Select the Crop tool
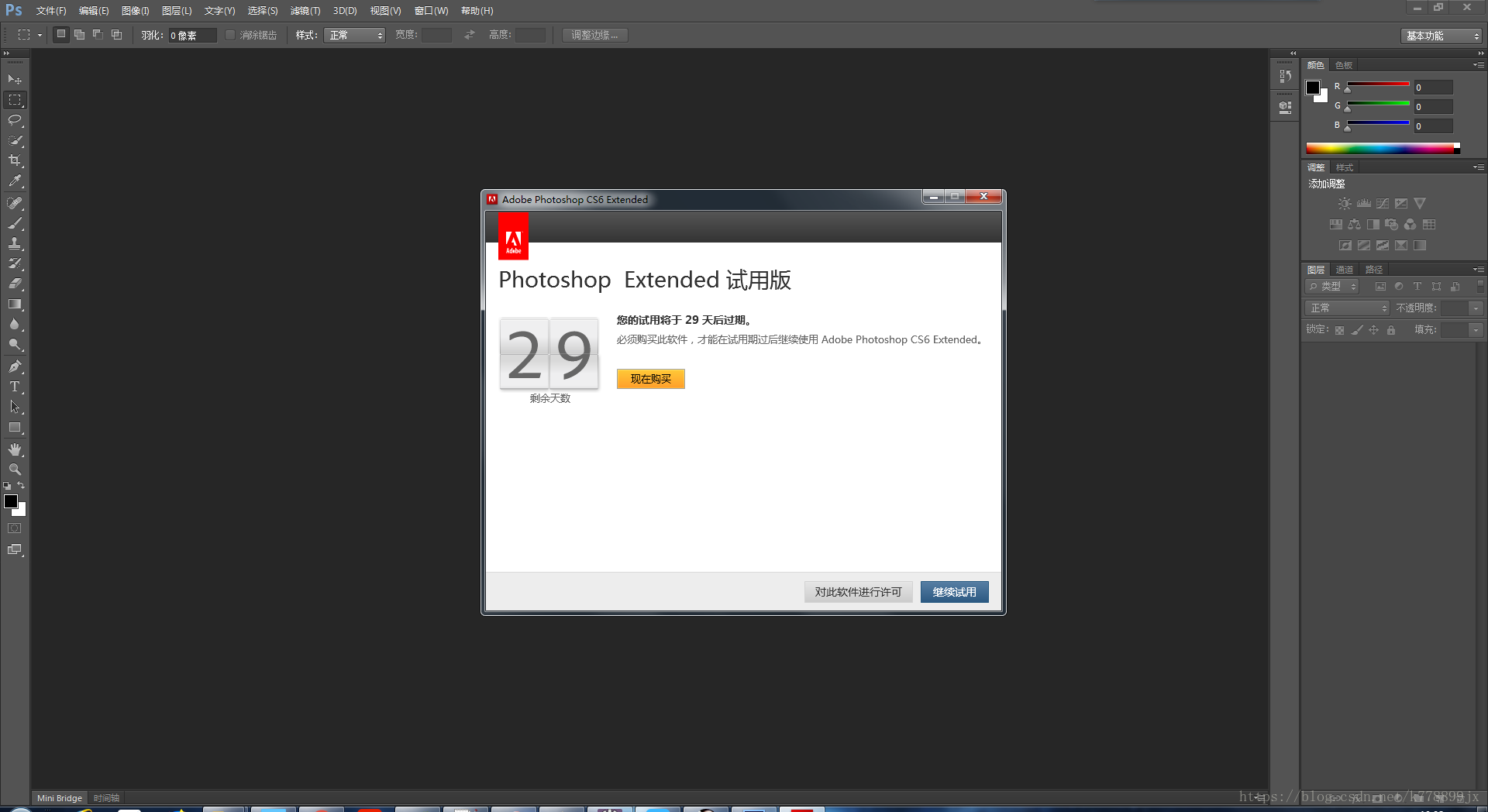 [x=15, y=160]
